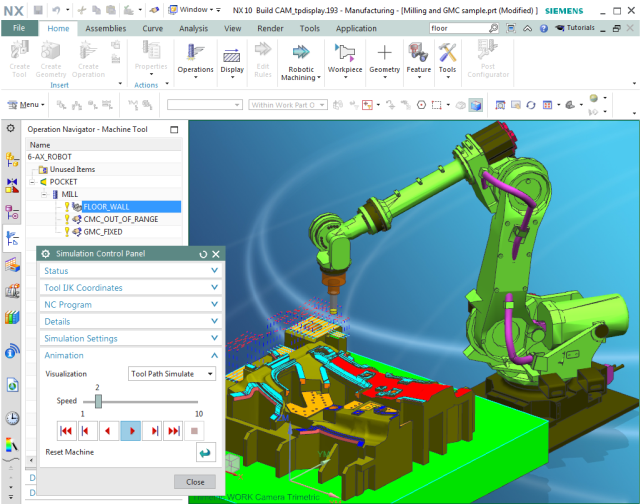
Task: Collapse the MILL tree node
Action: pos(44,195)
